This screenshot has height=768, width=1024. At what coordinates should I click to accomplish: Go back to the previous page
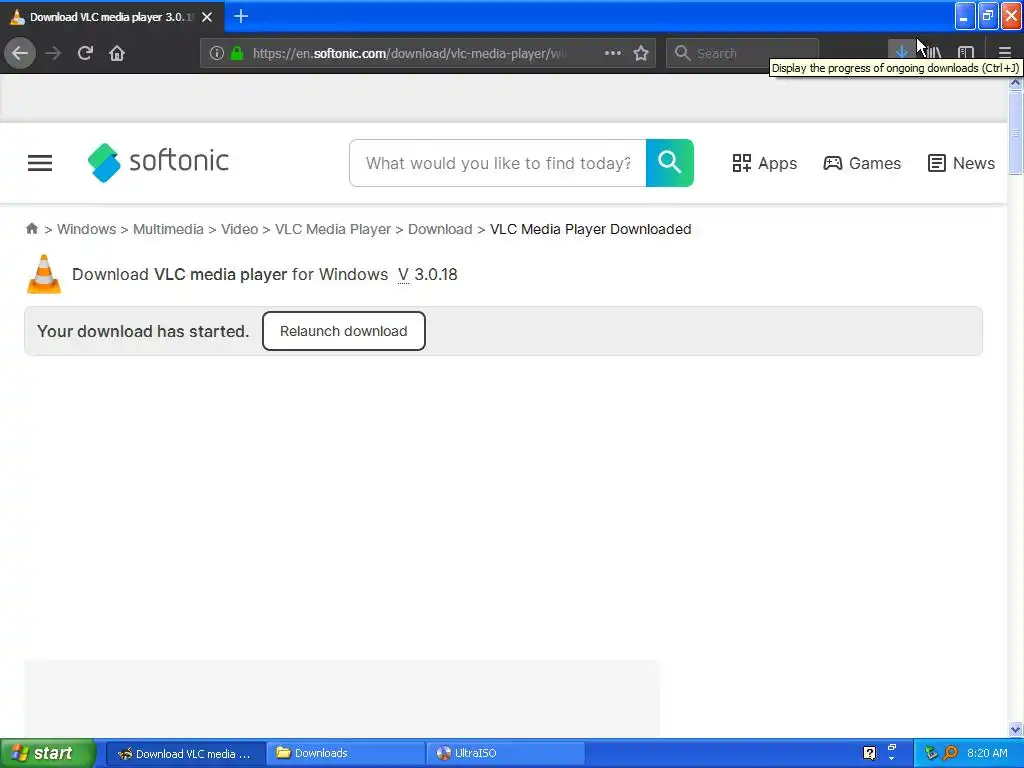click(20, 53)
